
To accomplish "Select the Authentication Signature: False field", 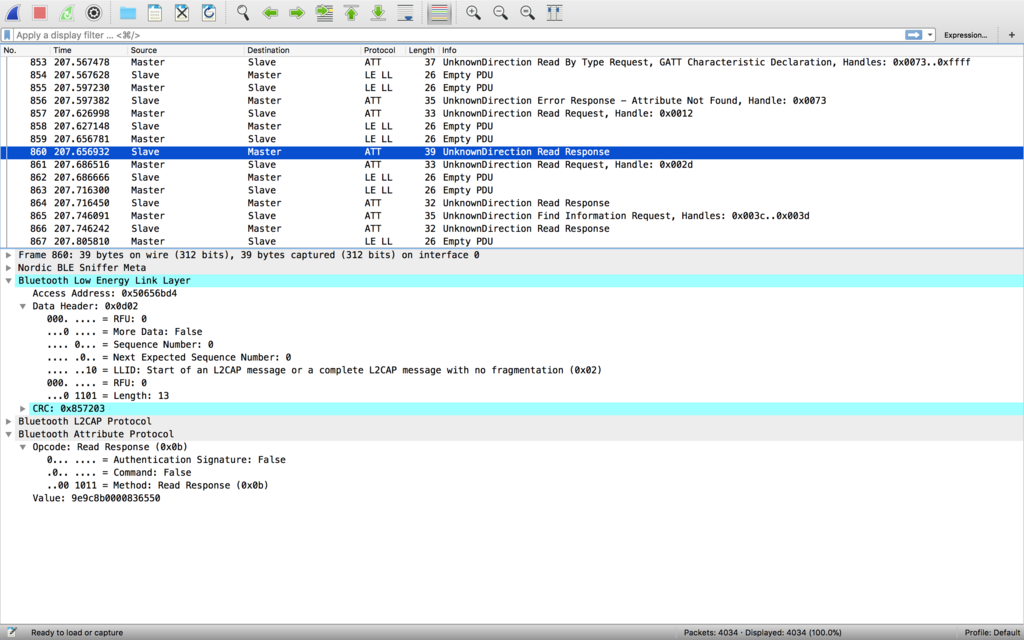I will pyautogui.click(x=166, y=460).
